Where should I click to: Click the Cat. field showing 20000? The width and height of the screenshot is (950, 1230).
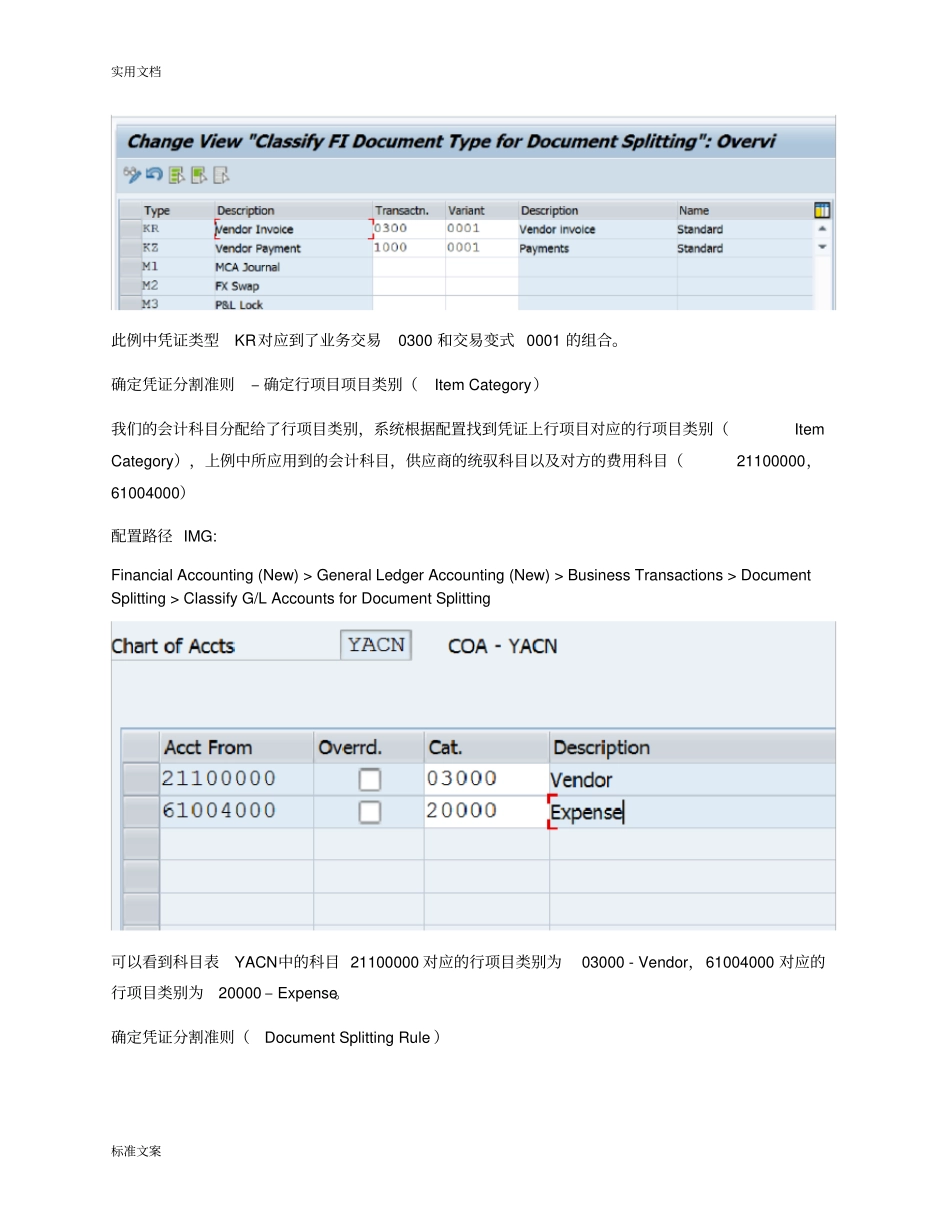click(486, 812)
